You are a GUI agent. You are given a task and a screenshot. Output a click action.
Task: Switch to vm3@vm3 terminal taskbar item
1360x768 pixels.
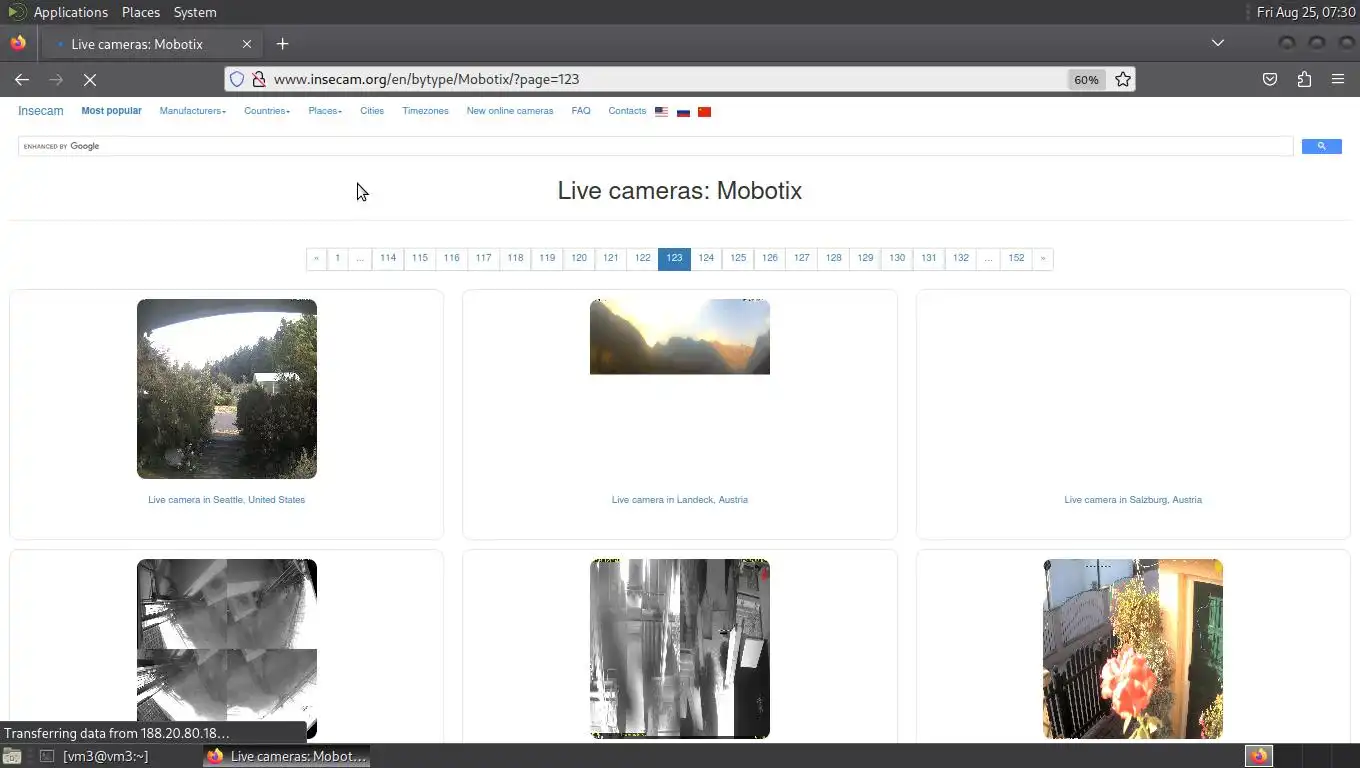[x=95, y=756]
